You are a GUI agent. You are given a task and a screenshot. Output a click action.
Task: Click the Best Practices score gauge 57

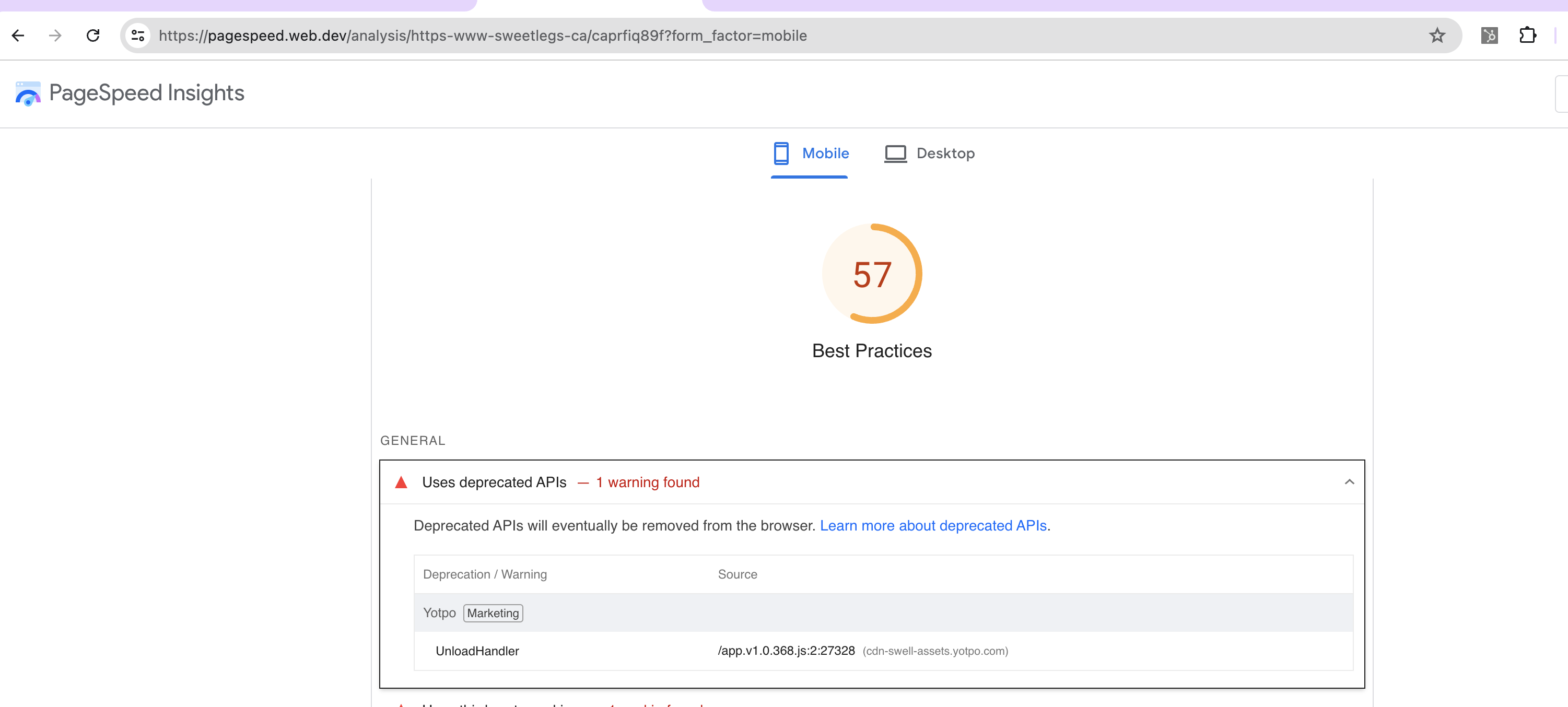872,274
